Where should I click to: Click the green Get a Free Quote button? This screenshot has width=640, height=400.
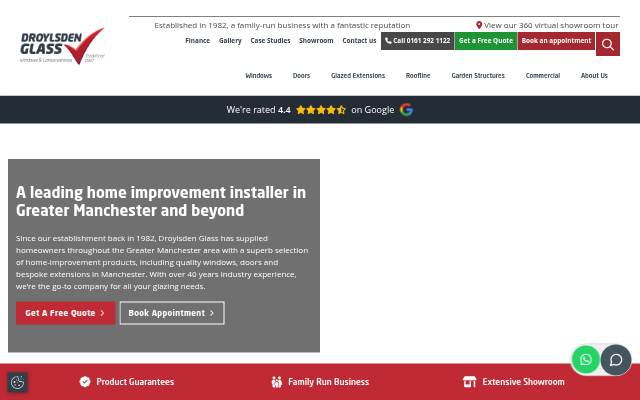tap(486, 41)
